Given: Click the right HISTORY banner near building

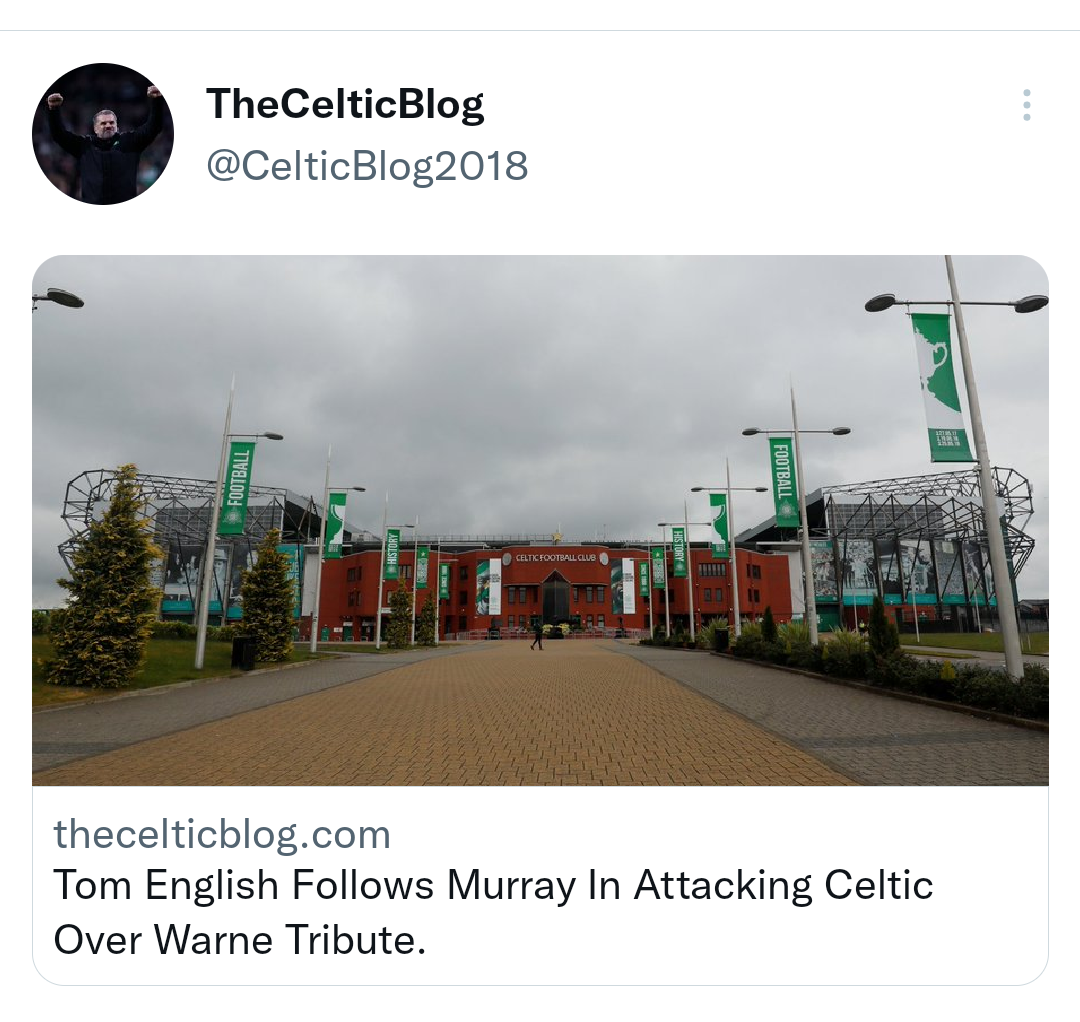Looking at the screenshot, I should pos(679,551).
